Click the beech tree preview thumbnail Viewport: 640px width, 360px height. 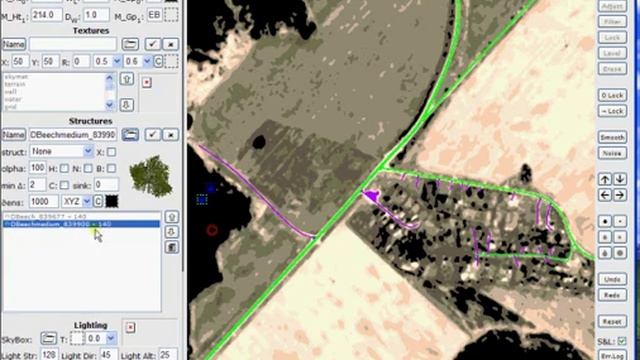[151, 176]
